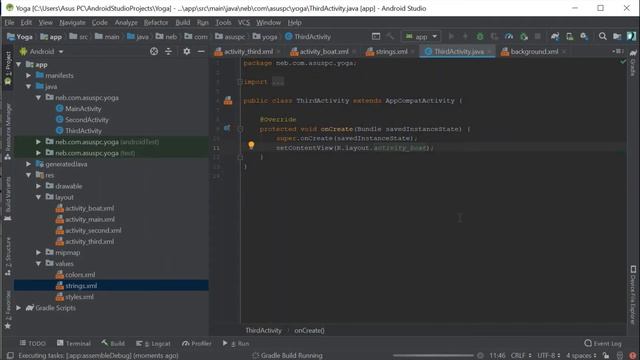Click the Make Project hammer icon

[x=390, y=37]
